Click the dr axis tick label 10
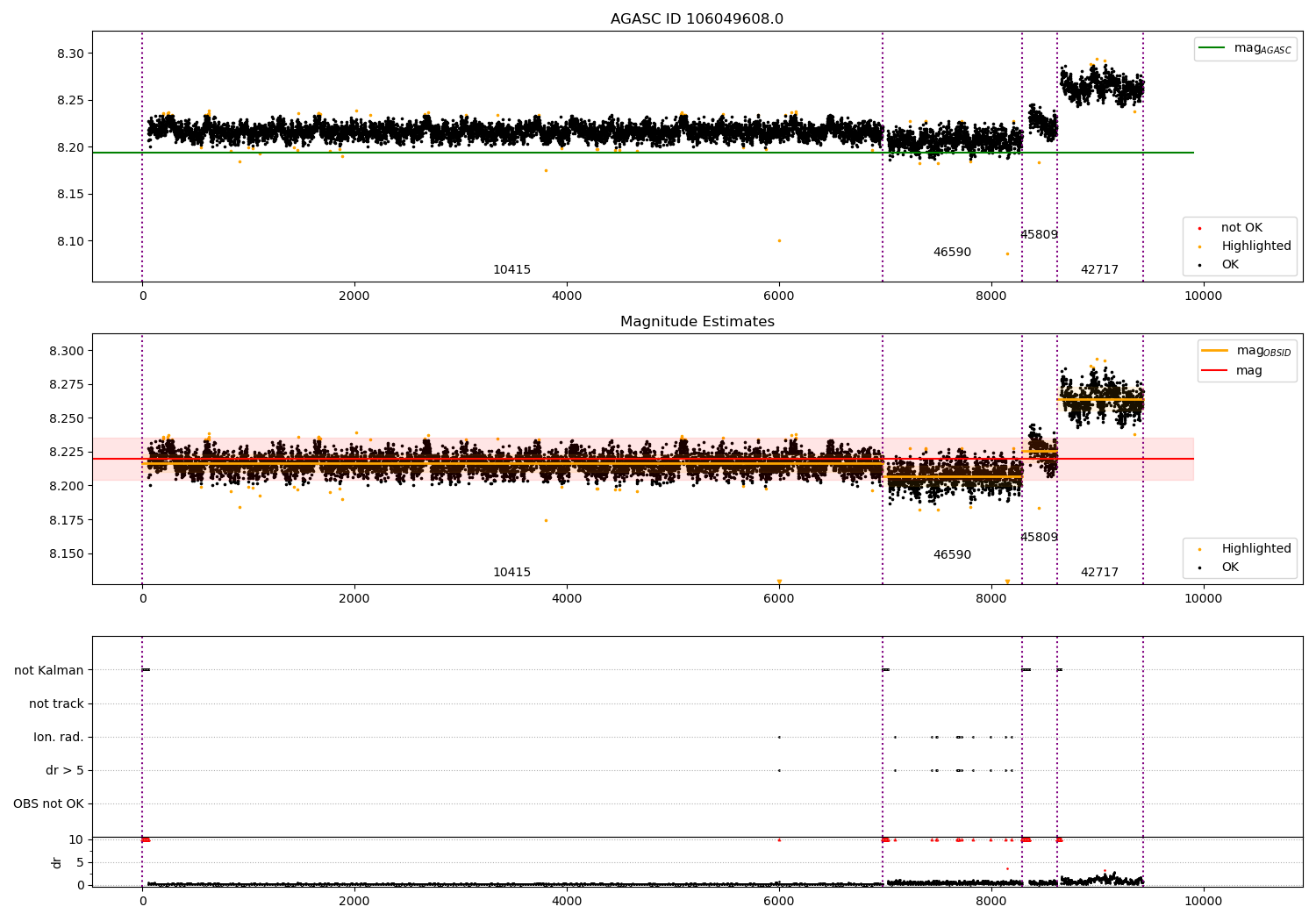This screenshot has height=921, width=1316. [x=76, y=840]
